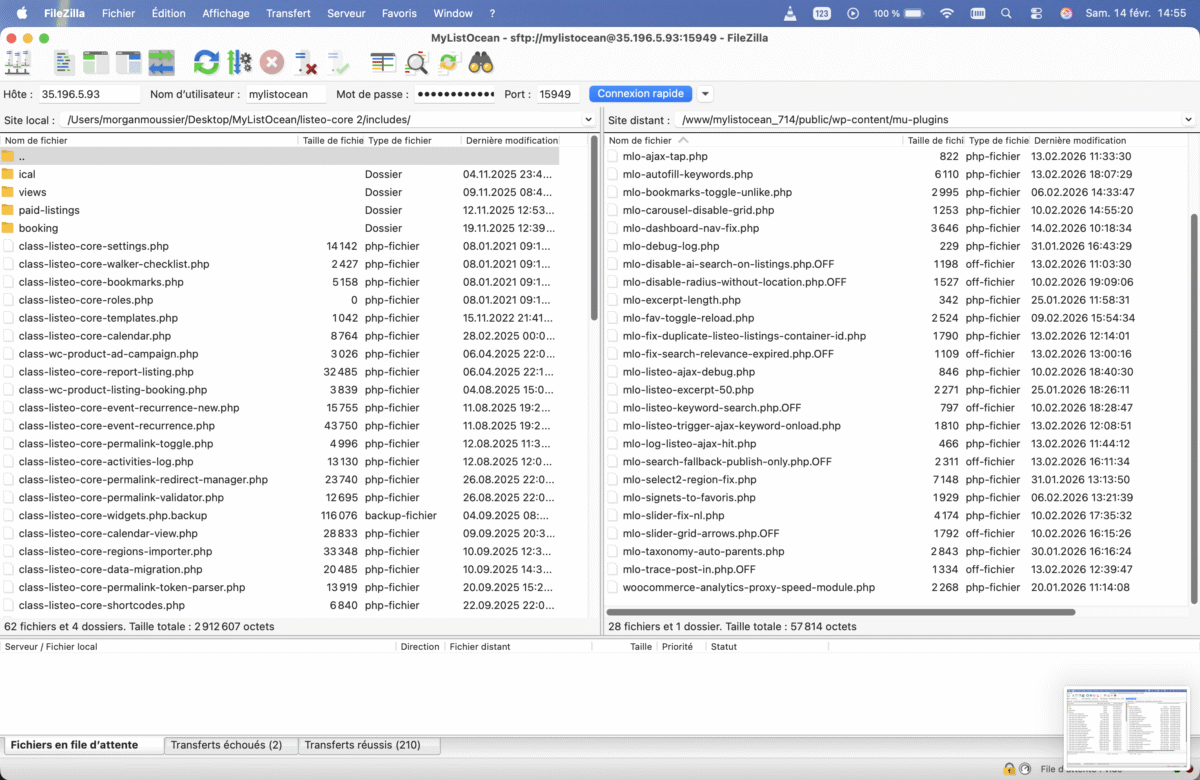Click the process transfer queue icon
This screenshot has height=780, width=1200.
click(239, 63)
